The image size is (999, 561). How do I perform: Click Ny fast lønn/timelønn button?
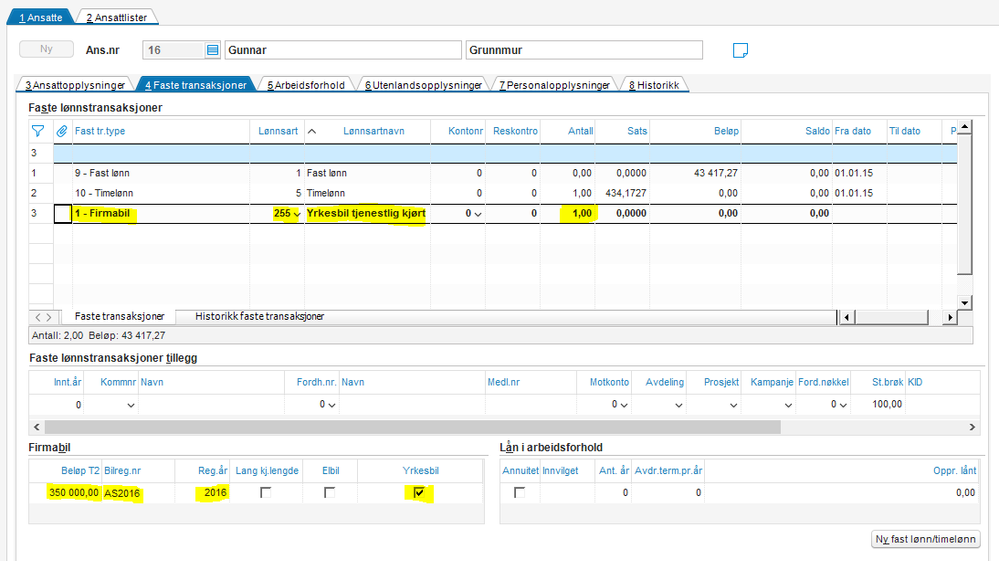coord(925,539)
